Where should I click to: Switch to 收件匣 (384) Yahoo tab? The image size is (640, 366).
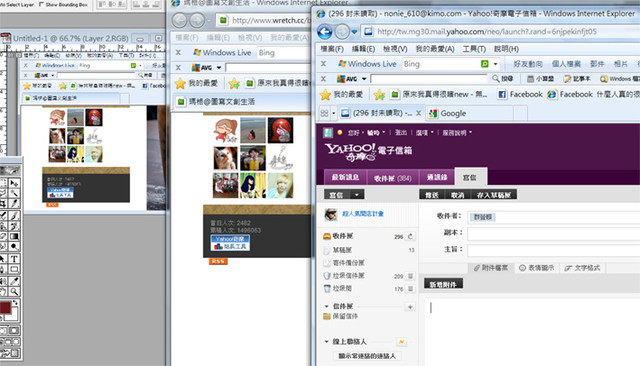tap(392, 178)
